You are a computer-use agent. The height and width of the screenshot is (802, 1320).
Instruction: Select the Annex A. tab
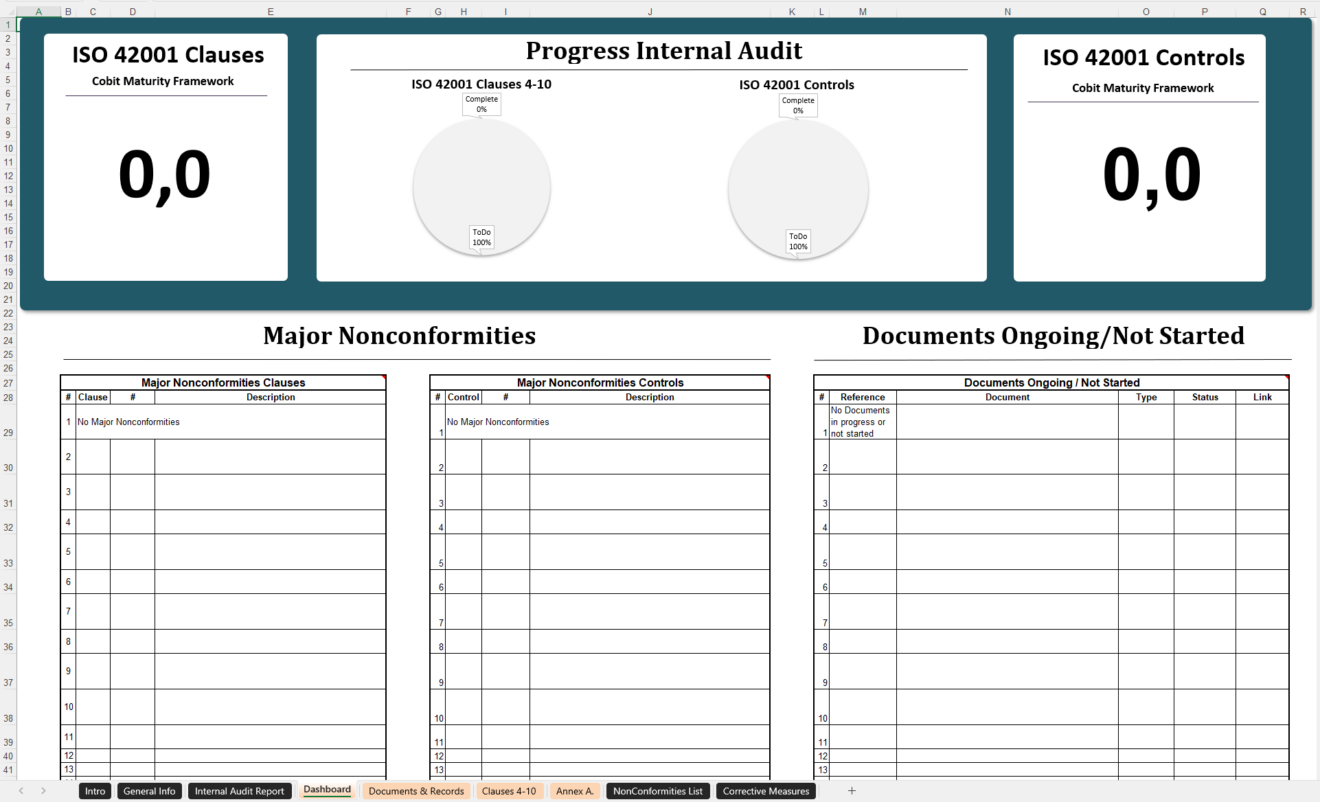[x=575, y=790]
